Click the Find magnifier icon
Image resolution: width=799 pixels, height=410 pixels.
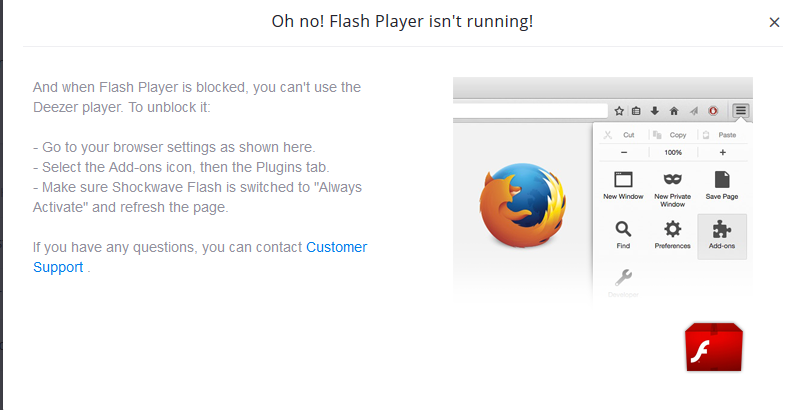coord(623,229)
